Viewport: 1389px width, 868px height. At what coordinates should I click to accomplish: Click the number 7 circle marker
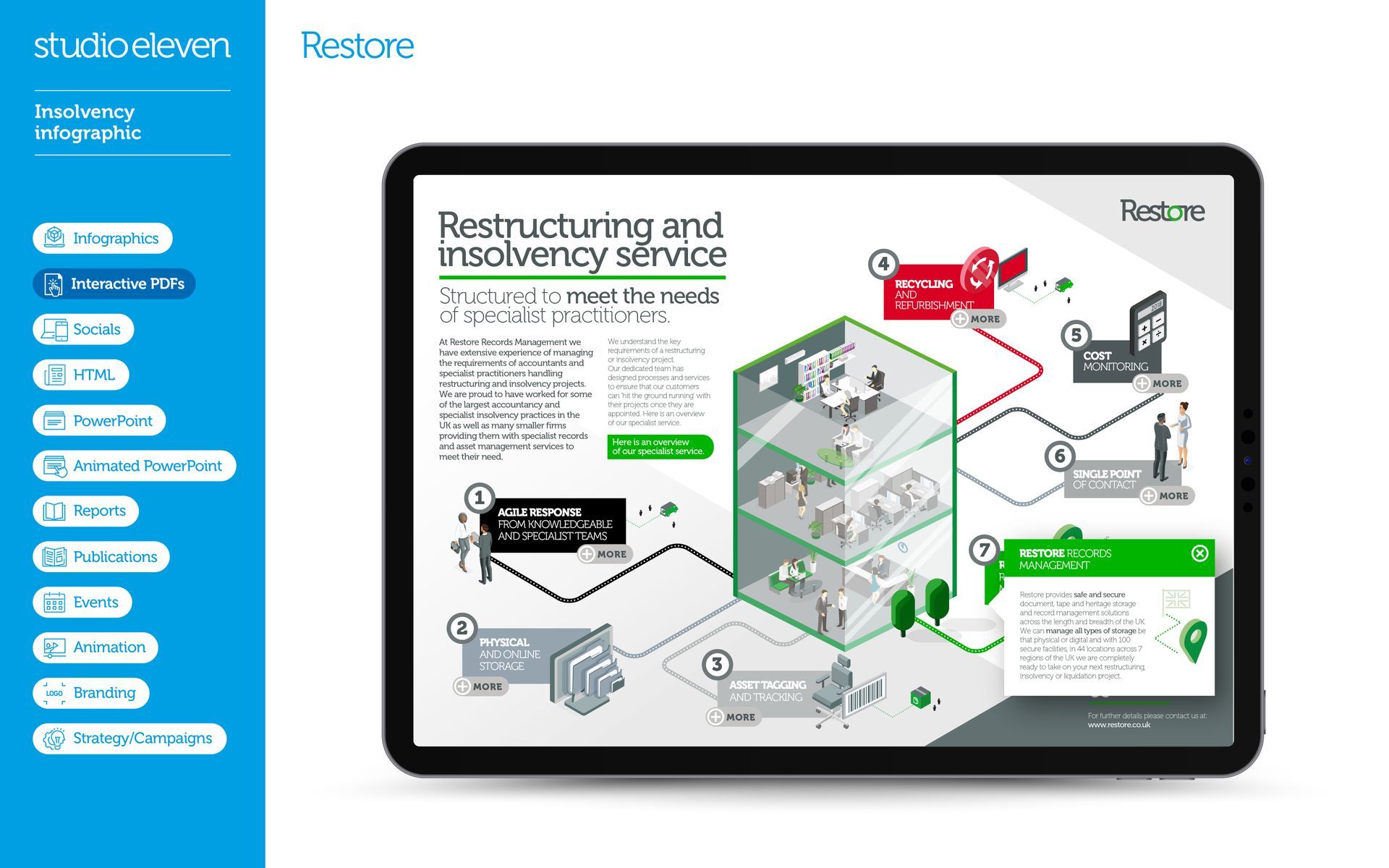click(x=984, y=550)
